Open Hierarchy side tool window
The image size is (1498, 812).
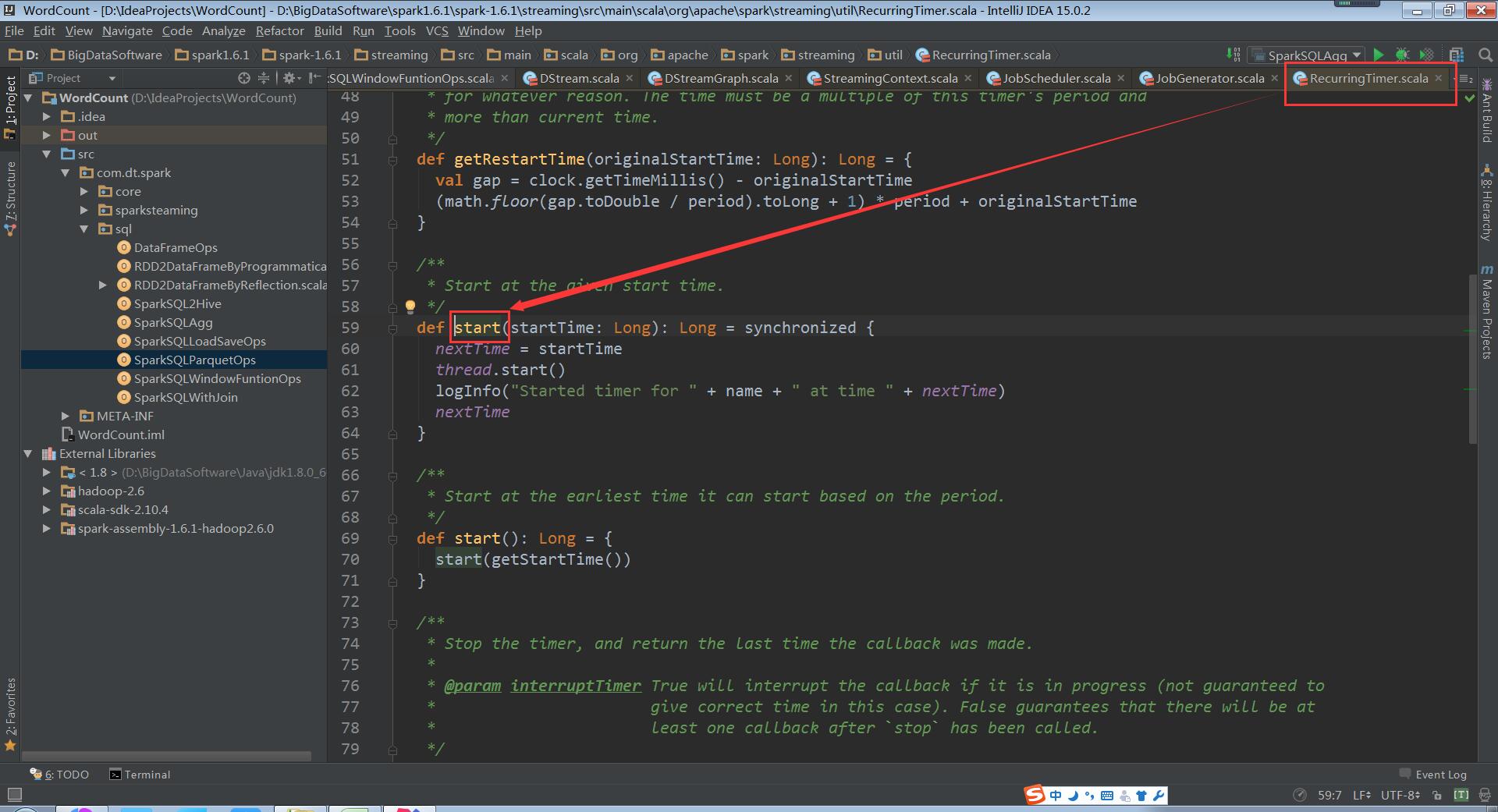click(x=1486, y=203)
